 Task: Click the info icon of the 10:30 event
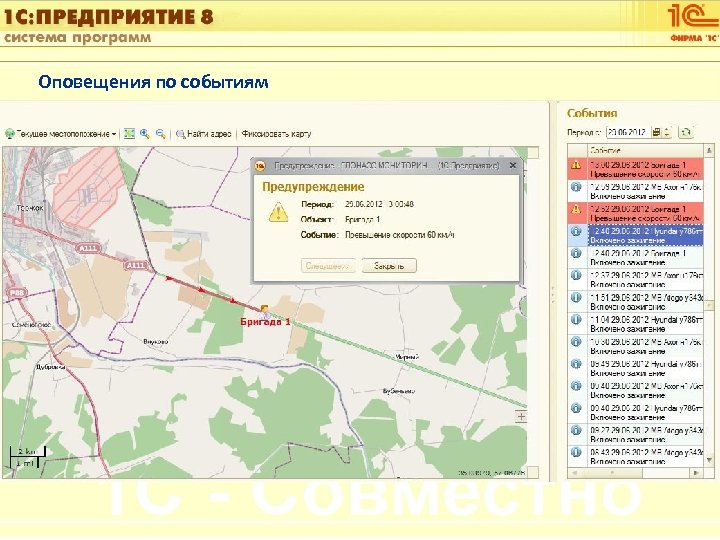tap(576, 341)
